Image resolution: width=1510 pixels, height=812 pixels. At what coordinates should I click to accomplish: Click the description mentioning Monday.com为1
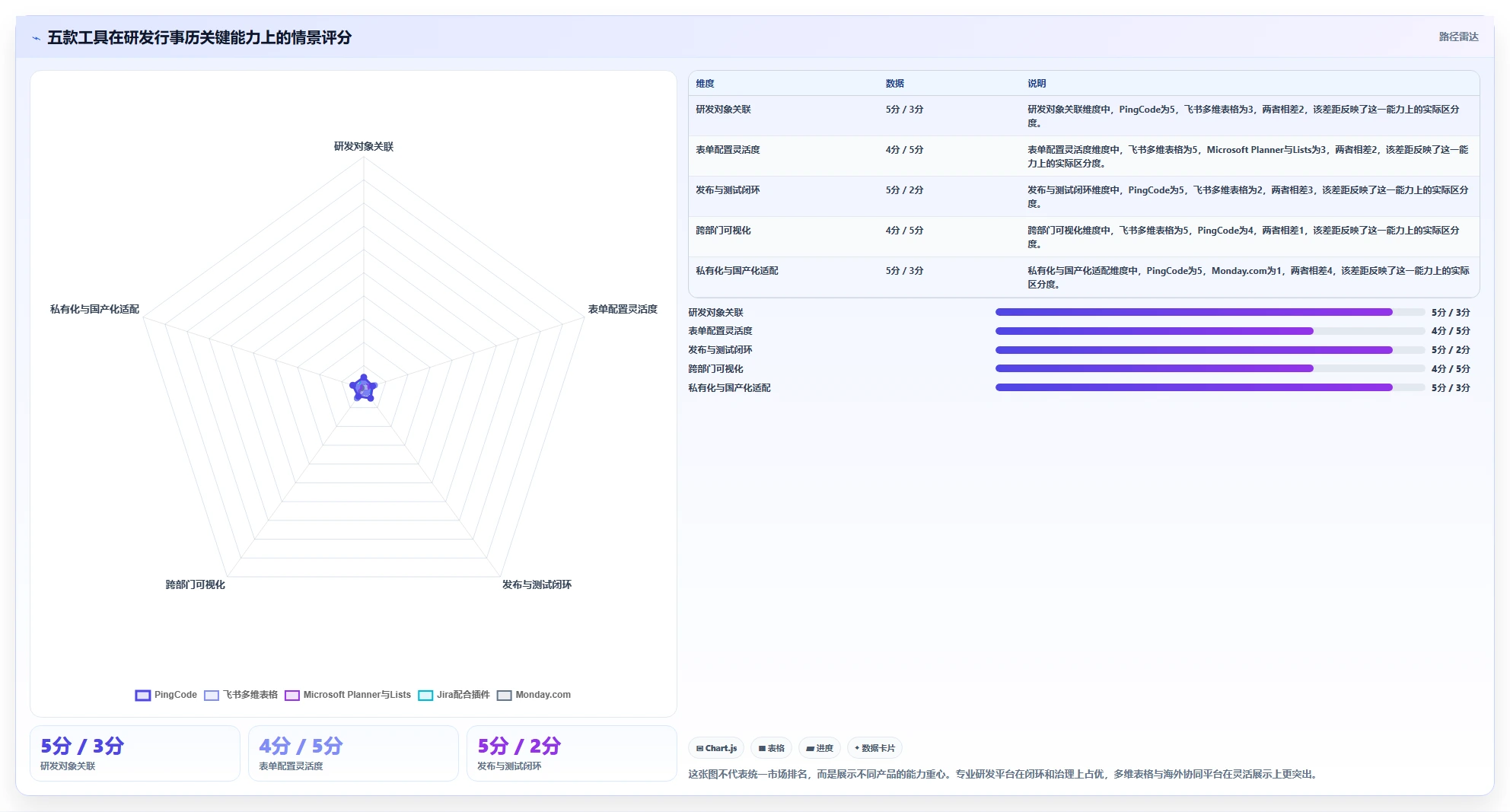click(x=1248, y=277)
